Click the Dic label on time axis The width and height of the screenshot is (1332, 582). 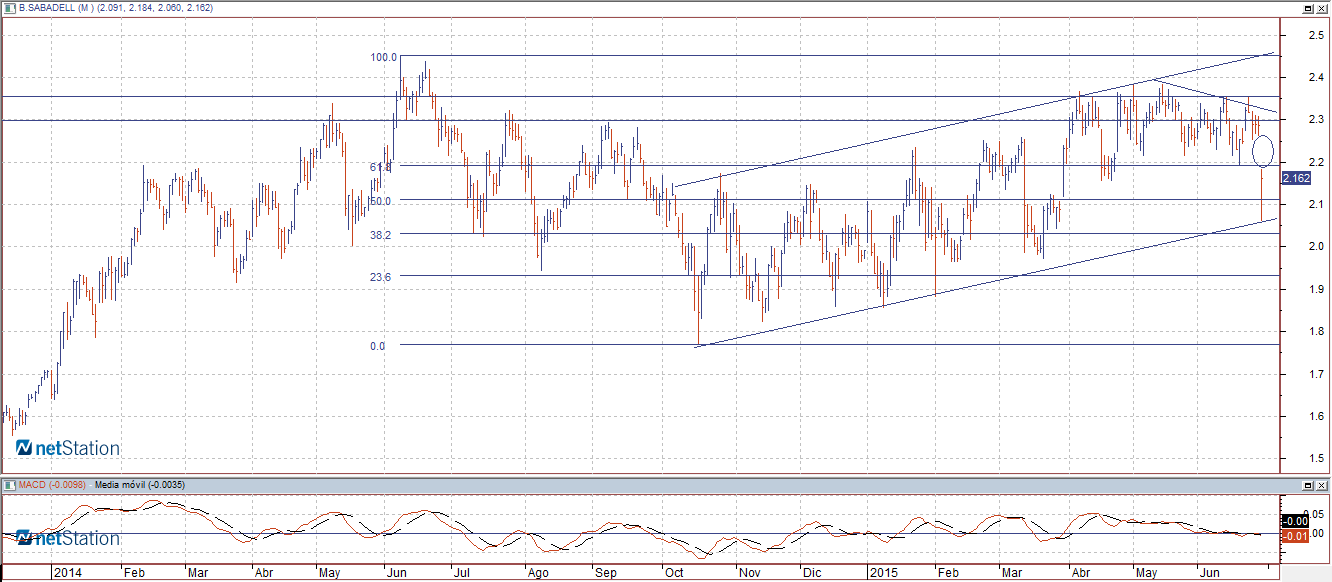click(811, 574)
